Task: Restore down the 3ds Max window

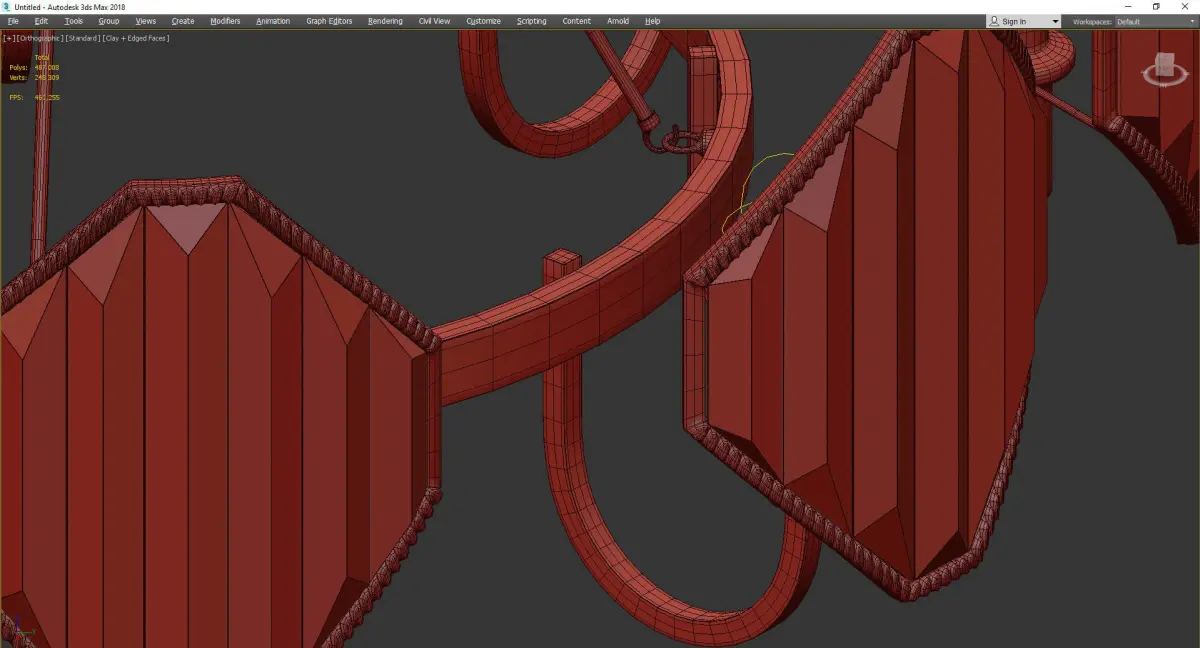Action: point(1156,6)
